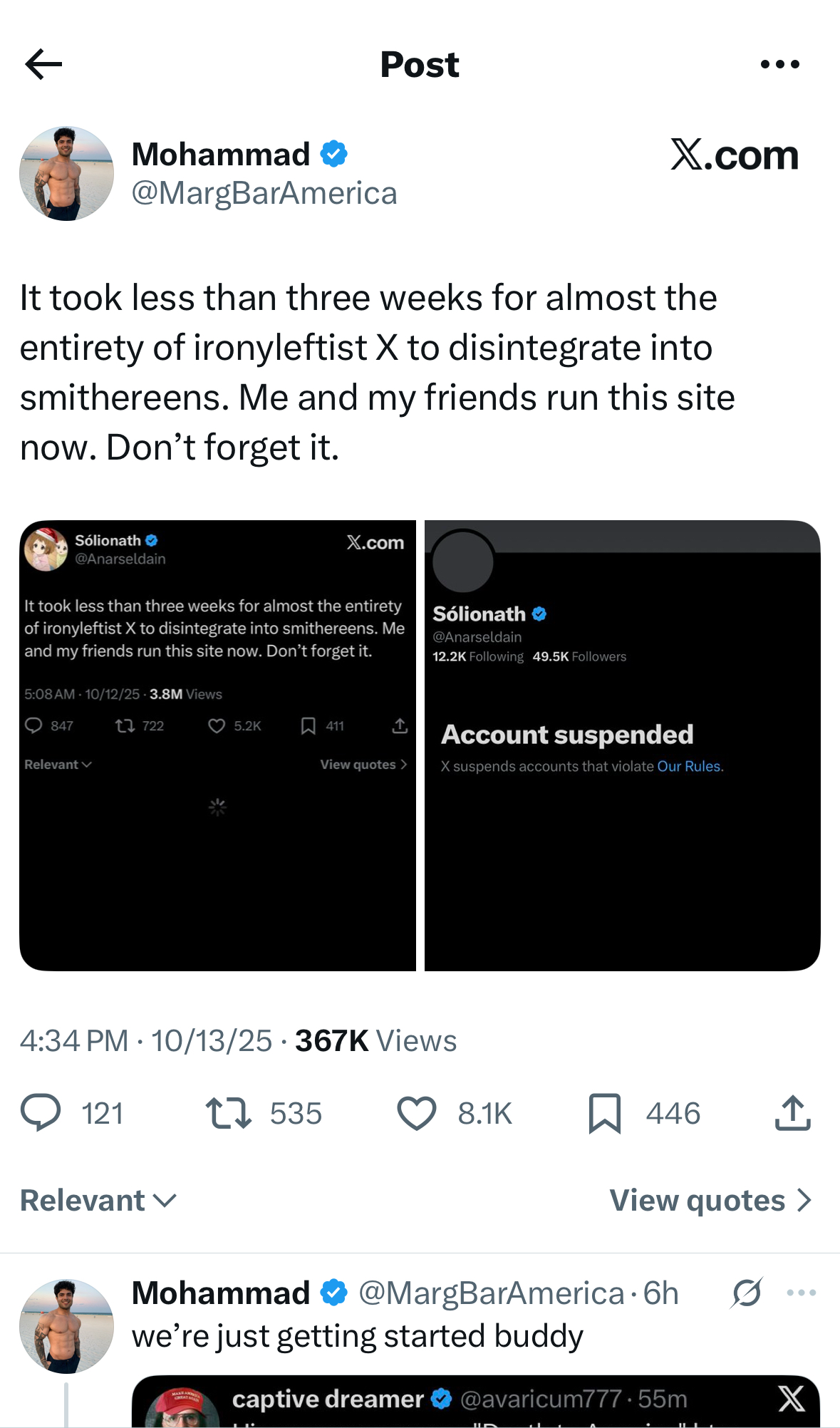Go back using the arrow icon
840x1428 pixels.
(x=43, y=64)
